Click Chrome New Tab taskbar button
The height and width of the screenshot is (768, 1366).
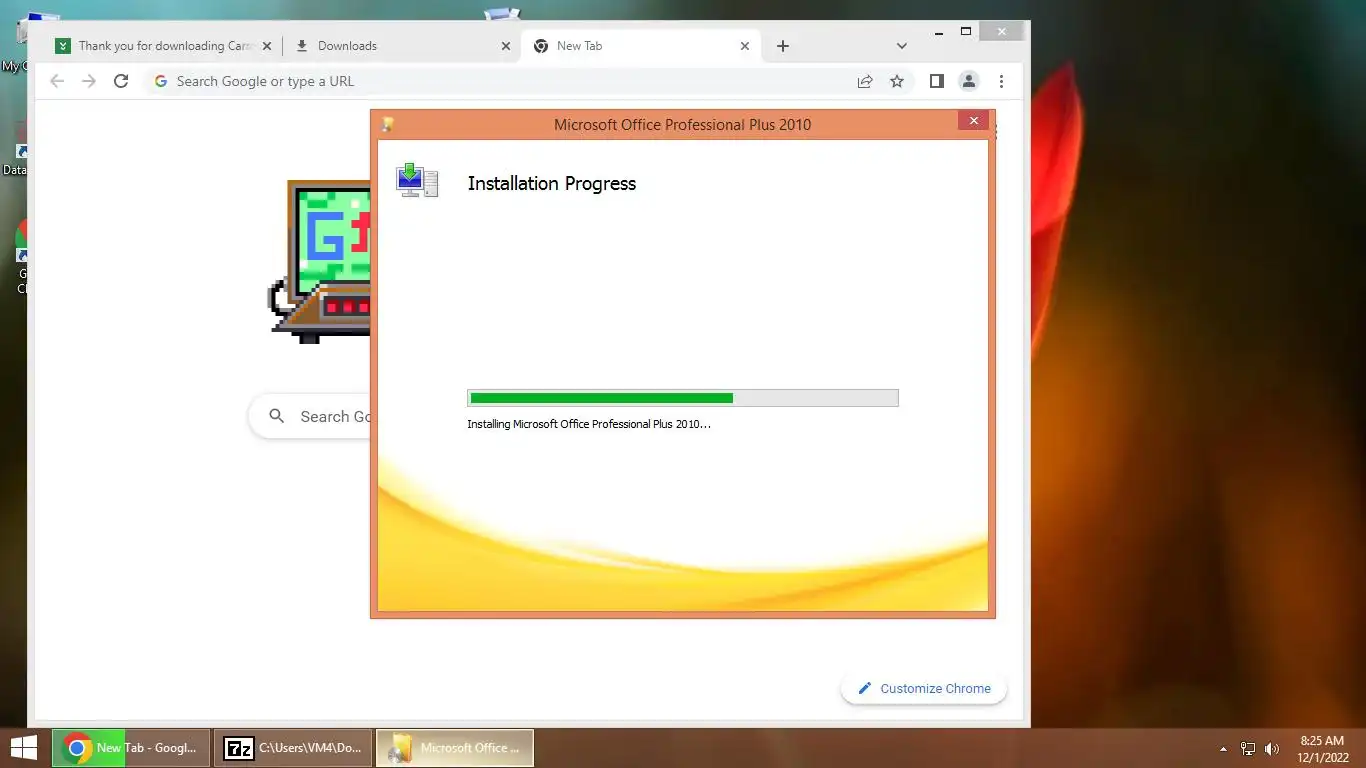[x=131, y=748]
